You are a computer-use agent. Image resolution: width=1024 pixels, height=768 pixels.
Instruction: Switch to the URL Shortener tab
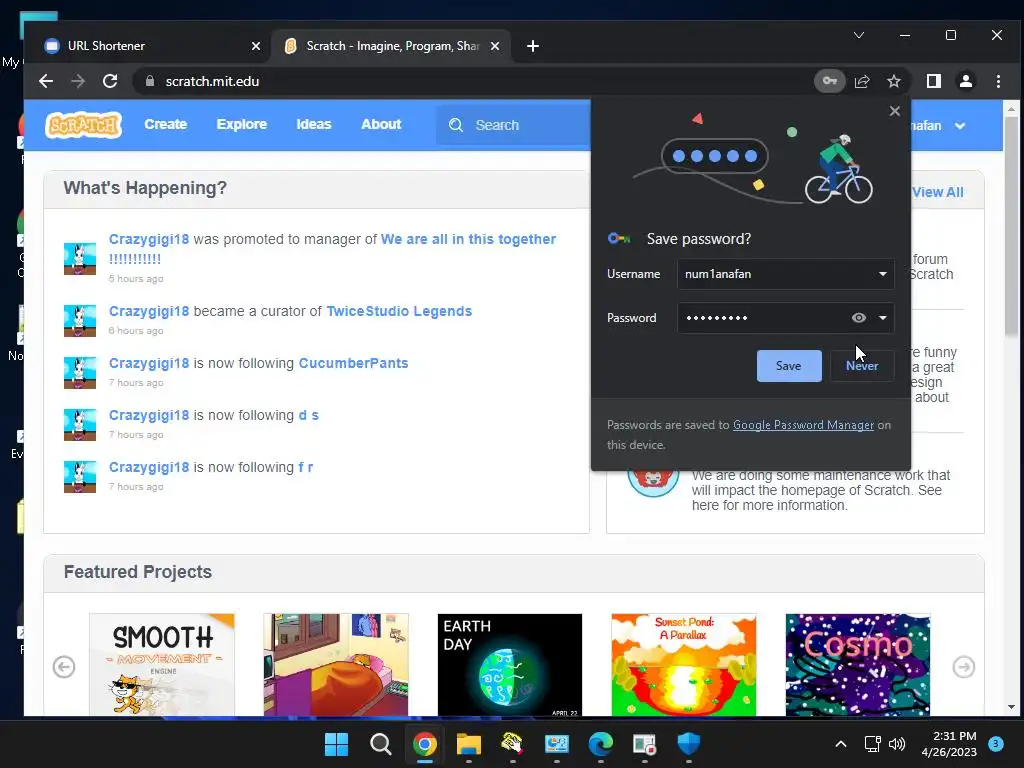145,46
